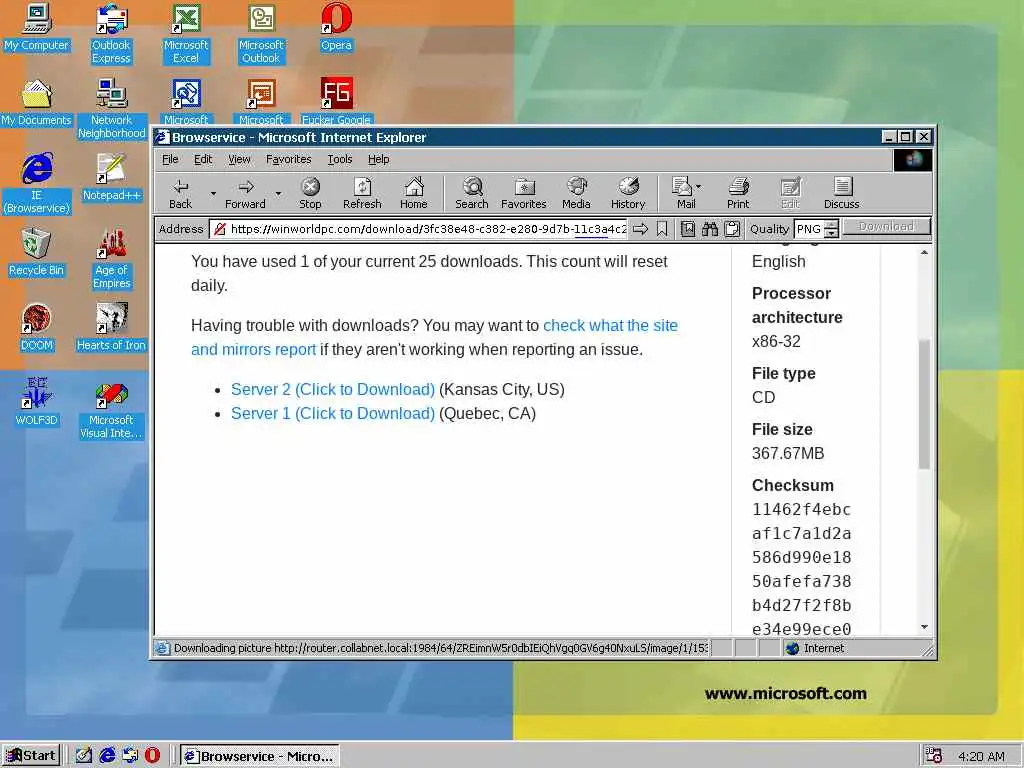Screen dimensions: 1024x768
Task: Open the View menu
Action: click(x=239, y=159)
